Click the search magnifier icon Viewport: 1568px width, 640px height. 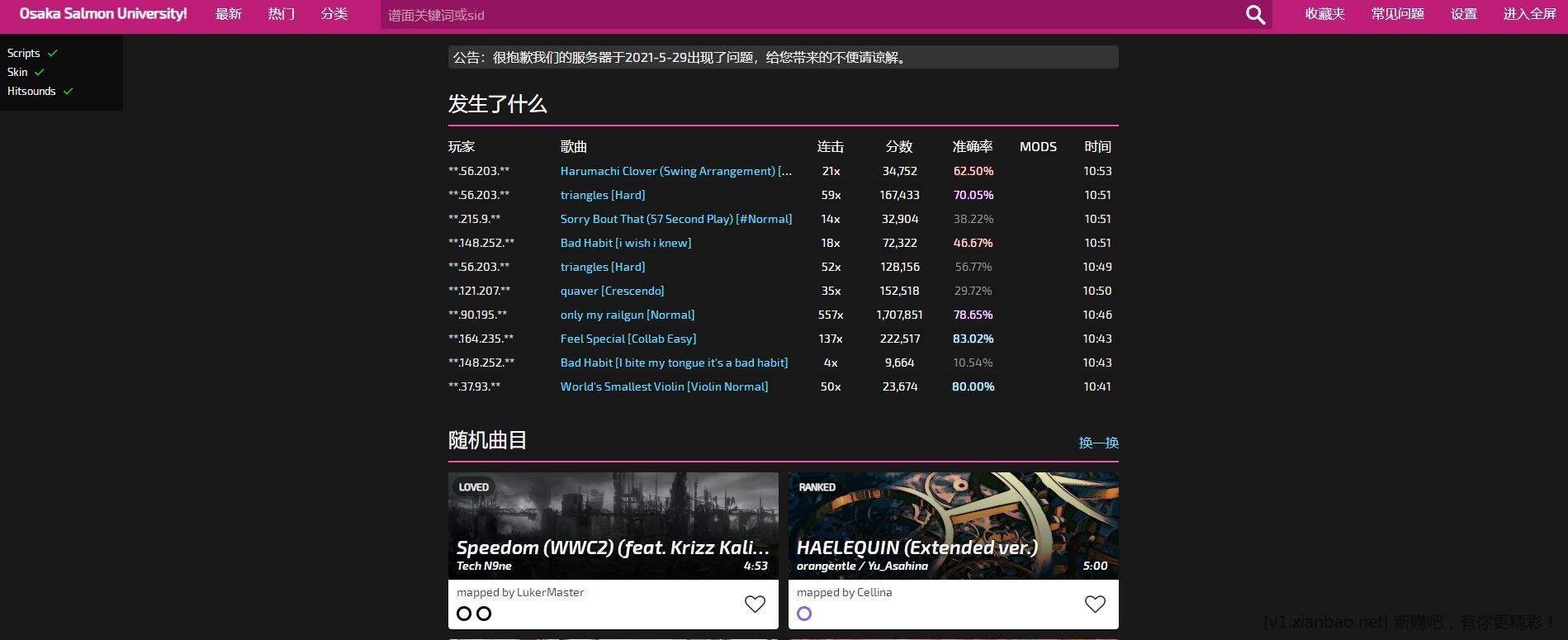pyautogui.click(x=1255, y=15)
